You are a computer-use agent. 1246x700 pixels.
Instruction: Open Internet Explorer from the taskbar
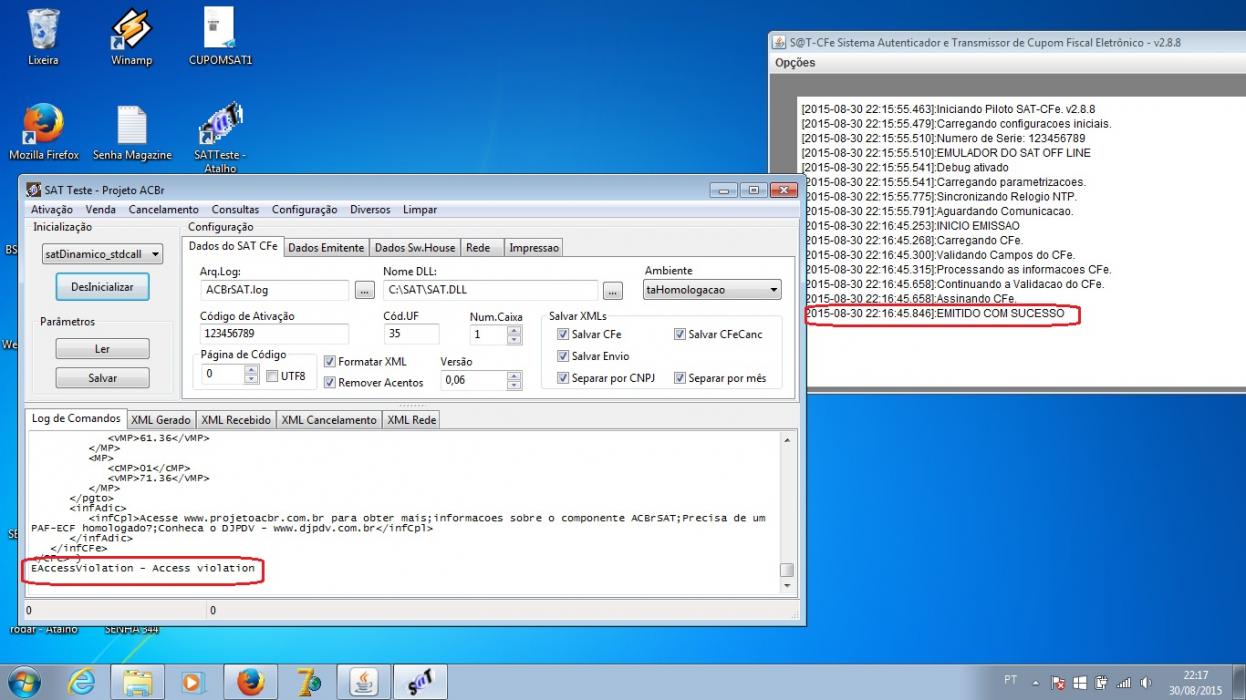point(81,682)
